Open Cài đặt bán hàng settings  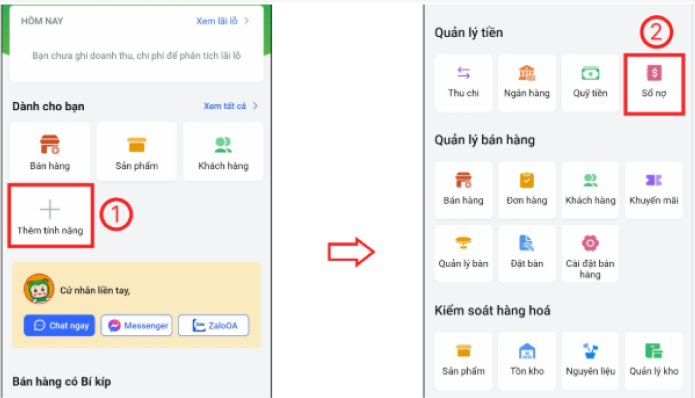coord(590,254)
